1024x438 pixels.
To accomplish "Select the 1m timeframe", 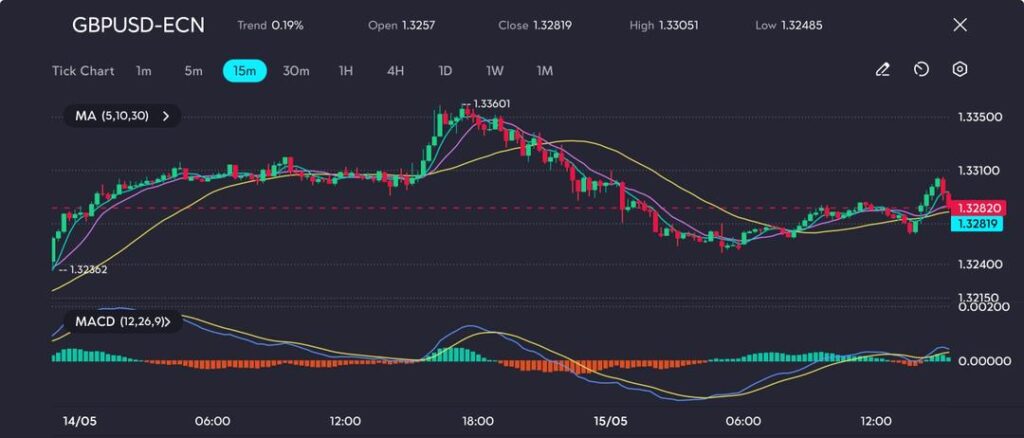I will tap(144, 71).
